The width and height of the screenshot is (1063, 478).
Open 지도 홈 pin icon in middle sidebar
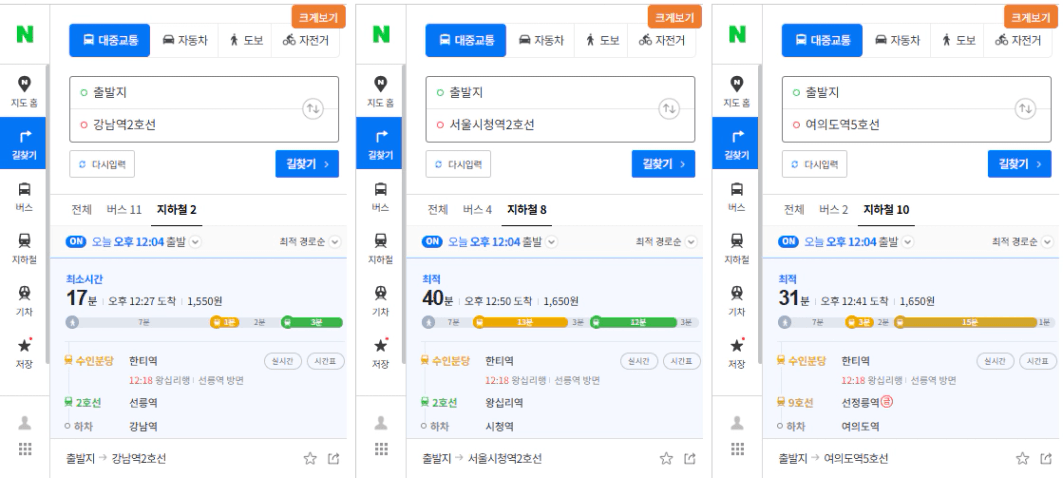pos(380,84)
